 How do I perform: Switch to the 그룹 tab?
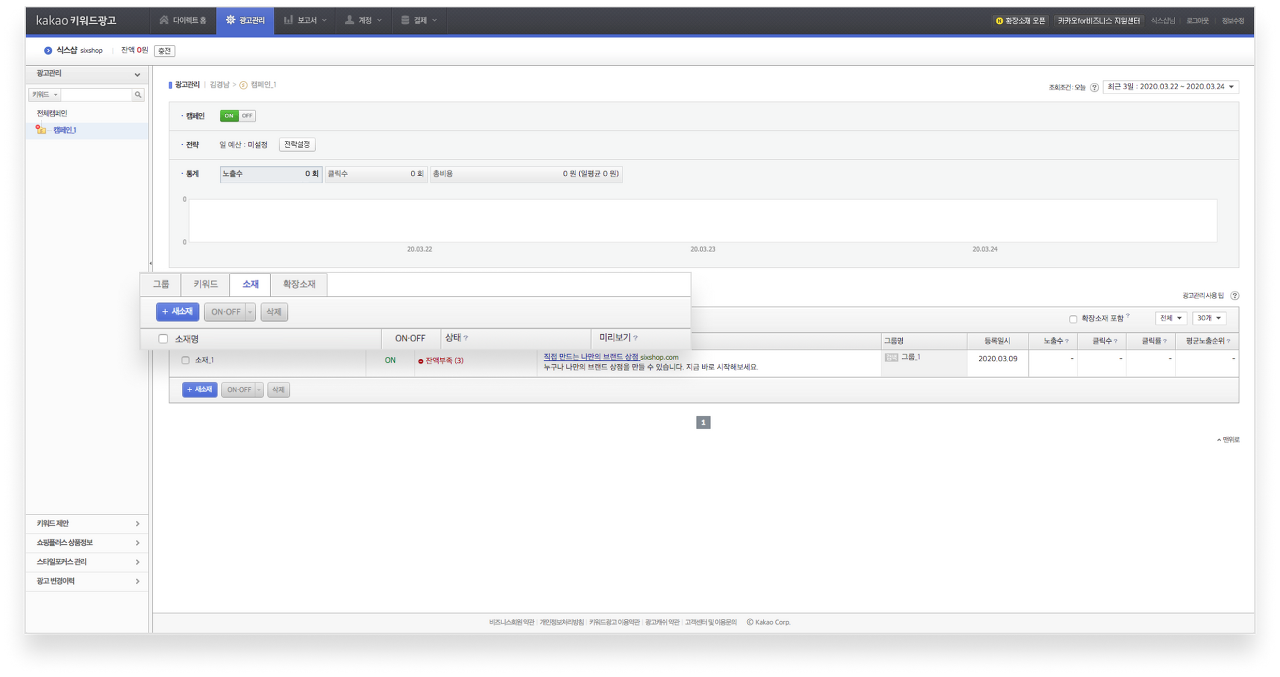click(161, 284)
